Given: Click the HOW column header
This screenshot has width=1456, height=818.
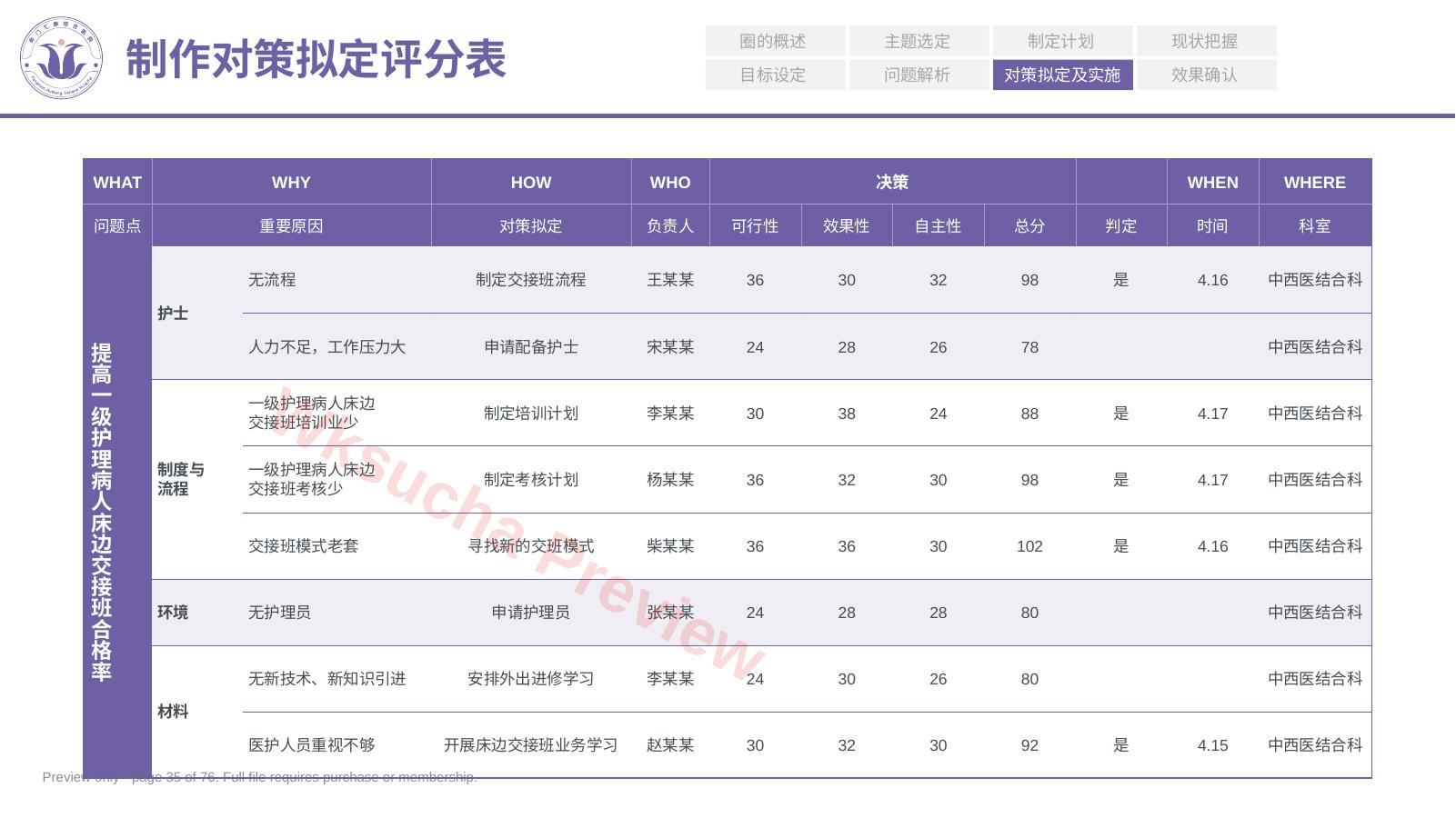Looking at the screenshot, I should (531, 182).
